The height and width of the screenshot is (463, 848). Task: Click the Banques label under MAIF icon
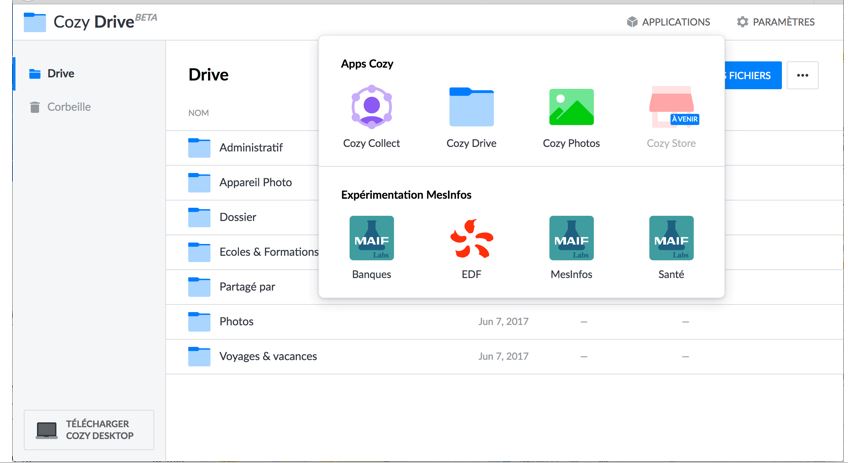click(372, 274)
